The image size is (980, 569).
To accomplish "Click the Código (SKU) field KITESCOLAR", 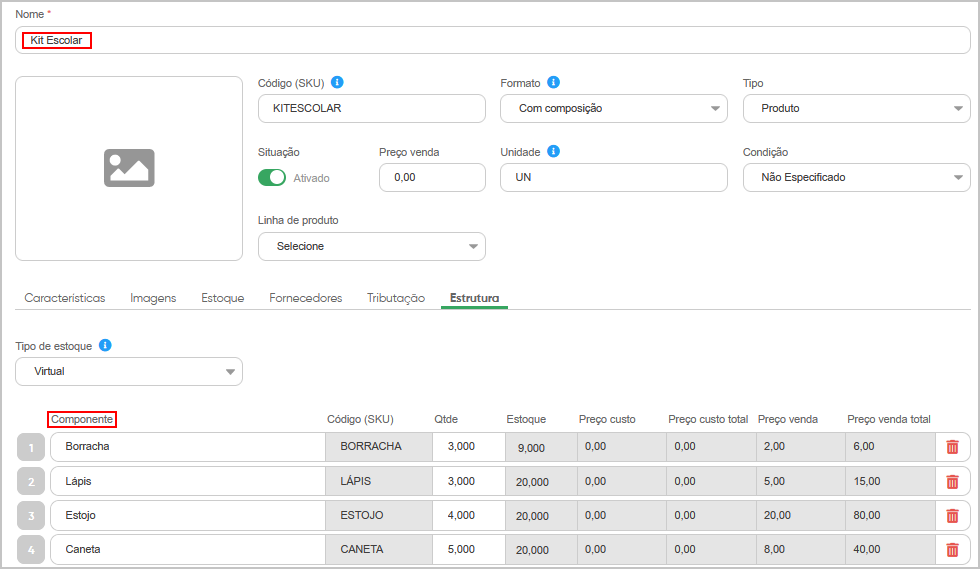I will pos(371,108).
